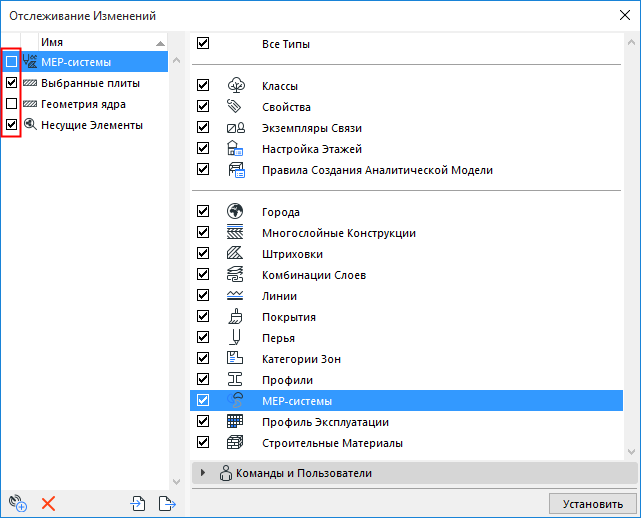641x518 pixels.
Task: Click the Геометрия ядра slab icon
Action: tap(30, 104)
